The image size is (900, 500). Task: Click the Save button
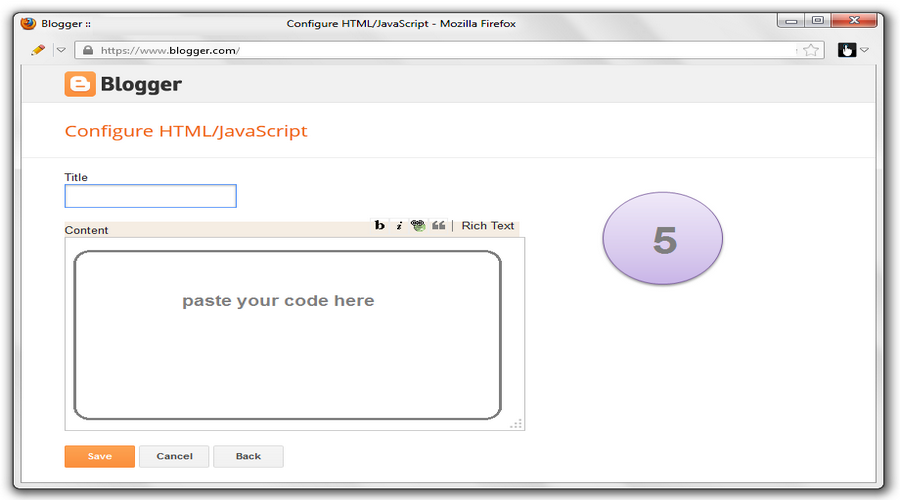pyautogui.click(x=99, y=456)
